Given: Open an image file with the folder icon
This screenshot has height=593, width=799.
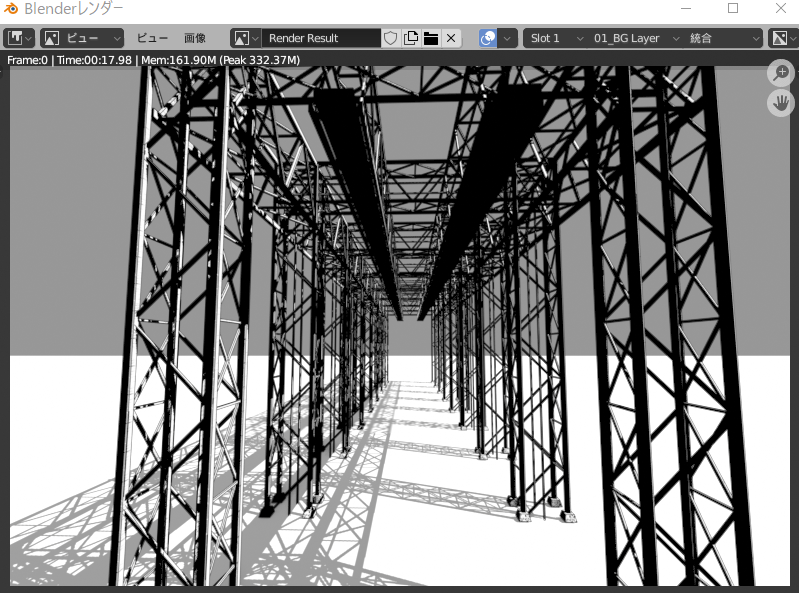Looking at the screenshot, I should point(431,38).
